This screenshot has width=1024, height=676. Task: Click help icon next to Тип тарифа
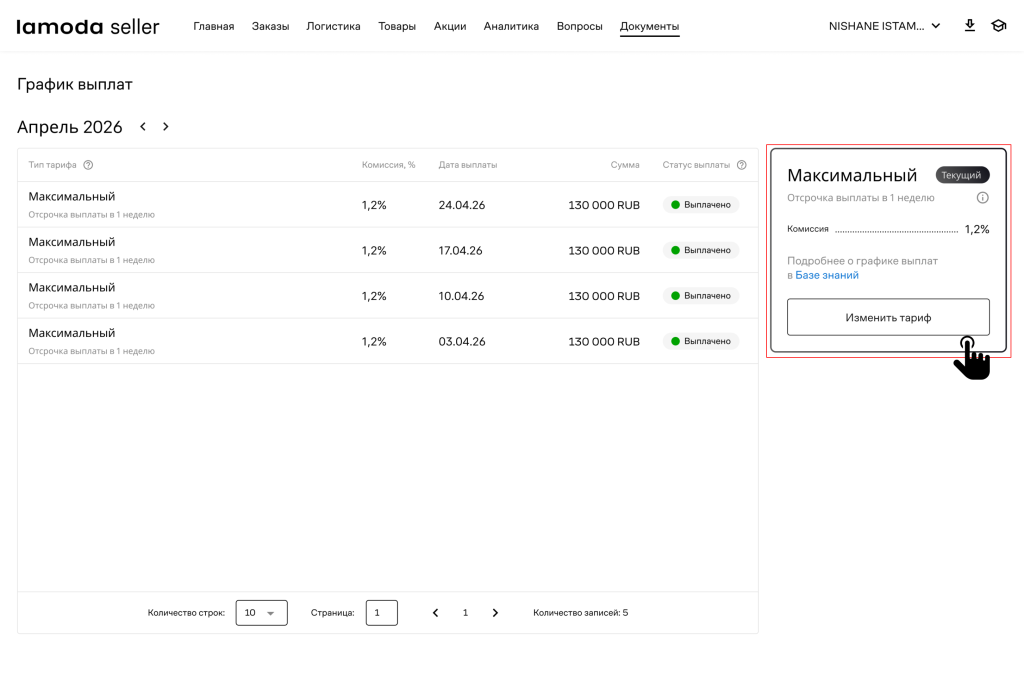pos(88,165)
